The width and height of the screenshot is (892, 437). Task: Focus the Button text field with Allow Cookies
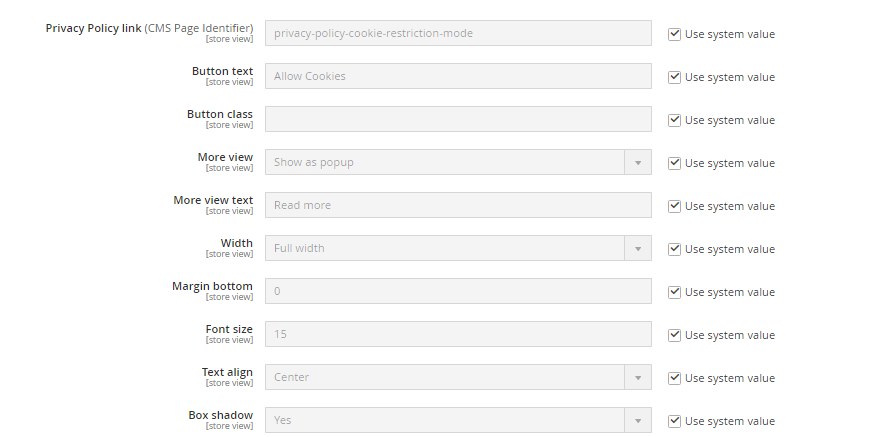point(458,76)
